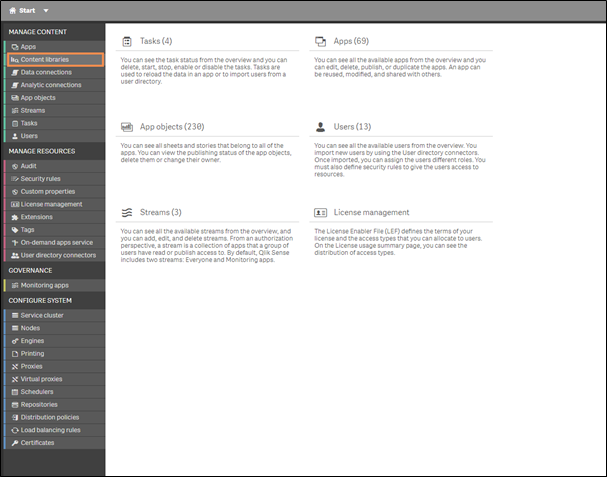
Task: Open License management in sidebar
Action: click(55, 204)
